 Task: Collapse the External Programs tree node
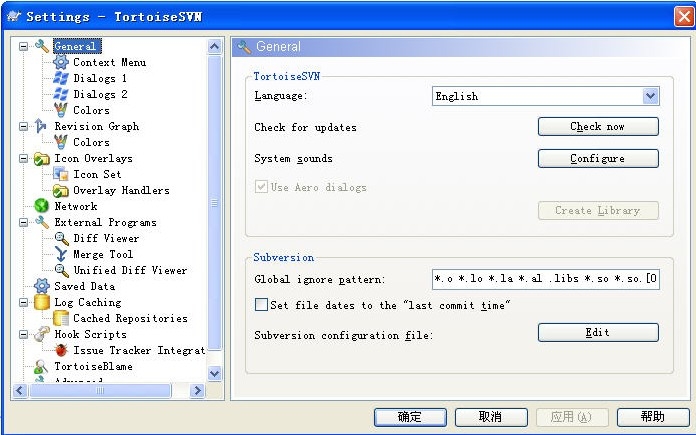pyautogui.click(x=24, y=222)
